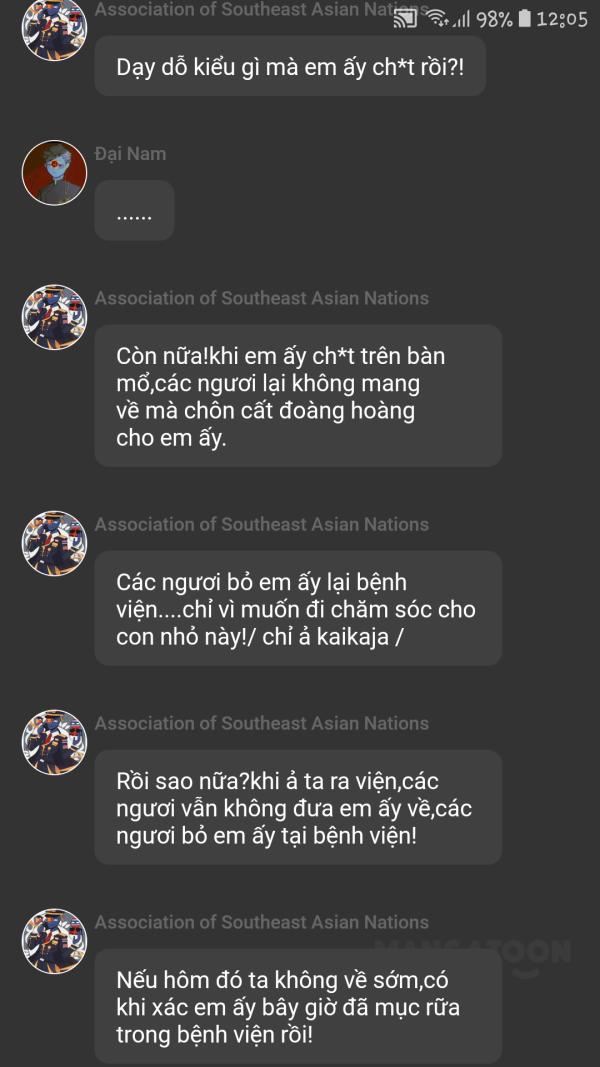Tap sender name above "Còn nữa!" message
Screen dimensions: 600x1067
coord(261,298)
